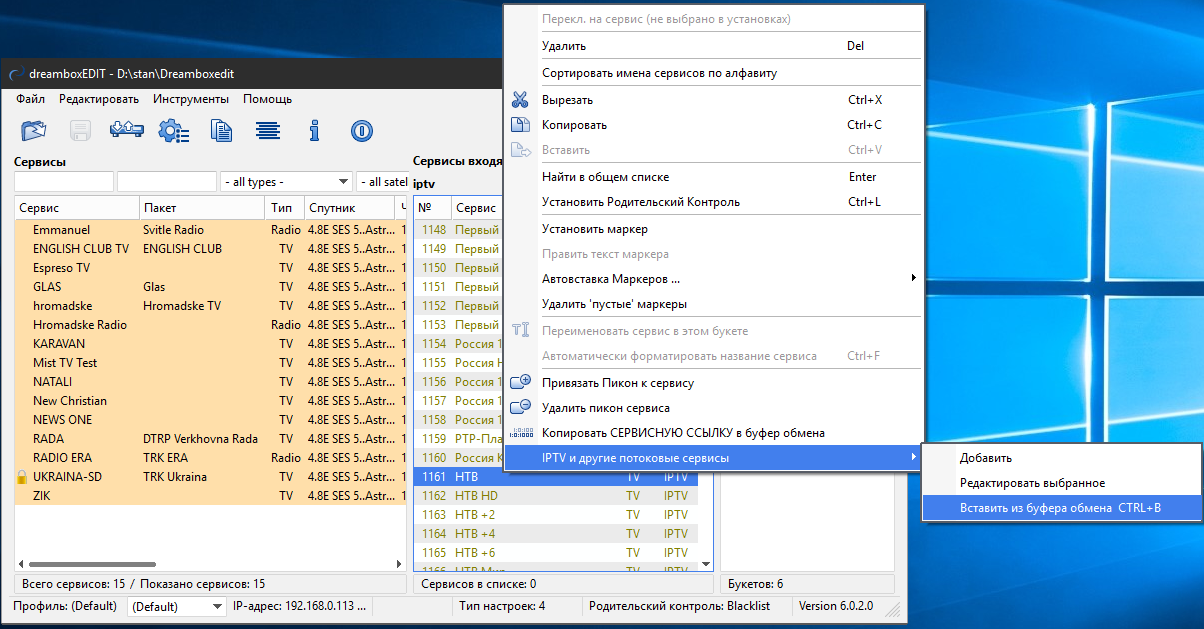Click the documents copy toolbar icon

coord(221,130)
